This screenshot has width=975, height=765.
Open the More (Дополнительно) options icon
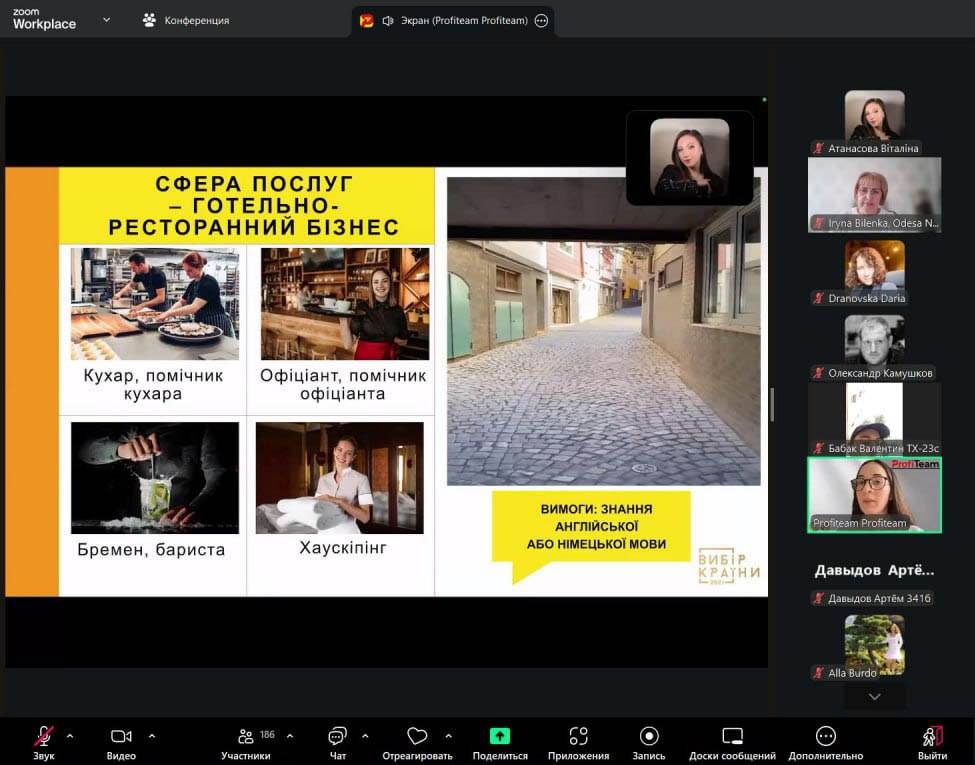tap(825, 737)
